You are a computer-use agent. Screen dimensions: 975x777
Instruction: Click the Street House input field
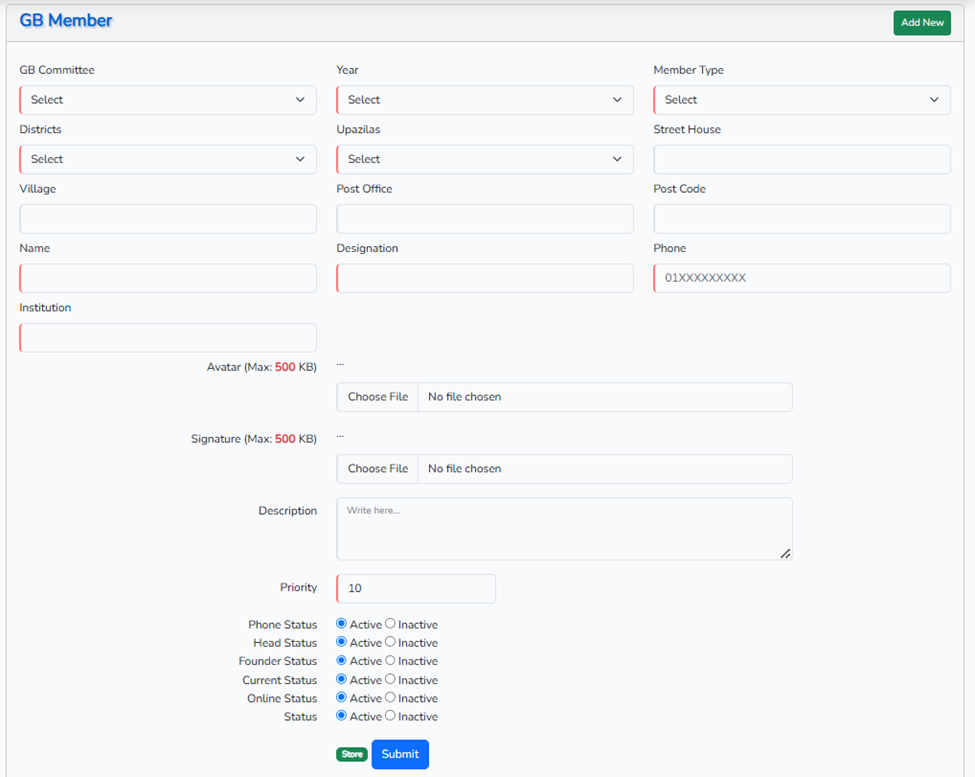[801, 159]
